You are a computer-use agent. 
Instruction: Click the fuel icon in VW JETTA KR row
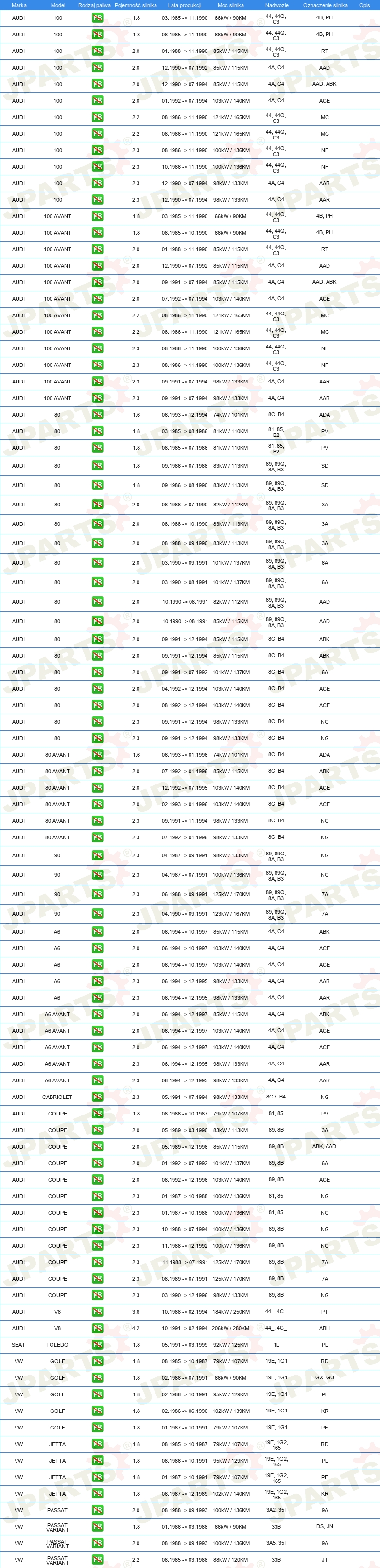[98, 1493]
